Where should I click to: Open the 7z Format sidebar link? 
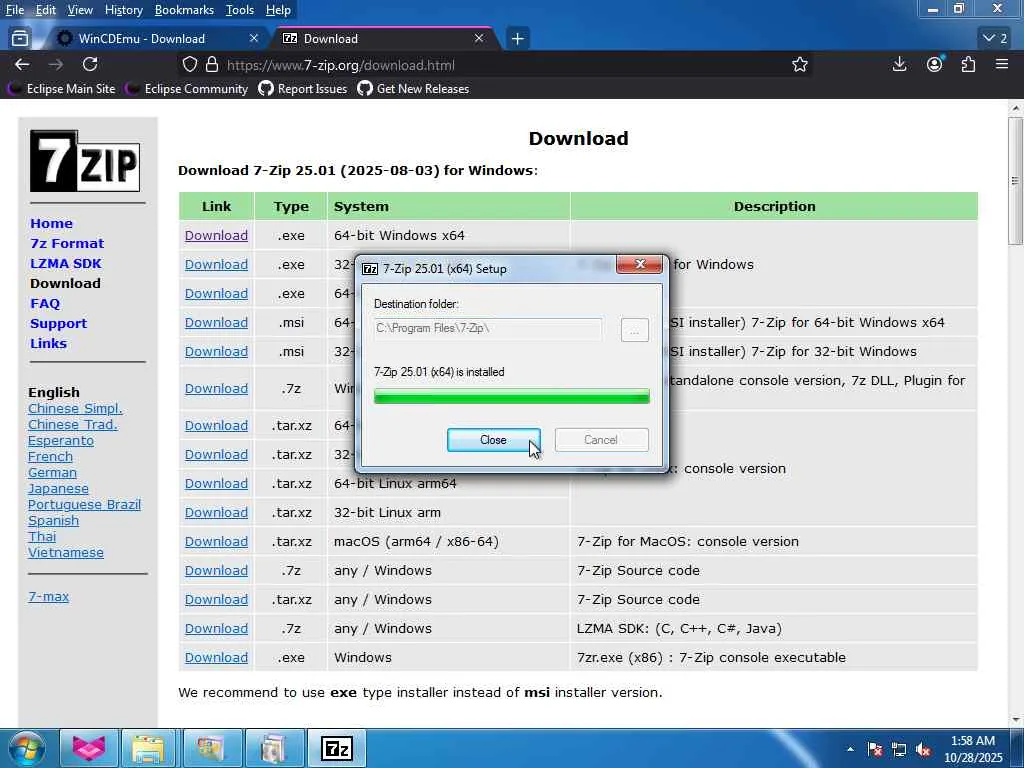(x=67, y=244)
